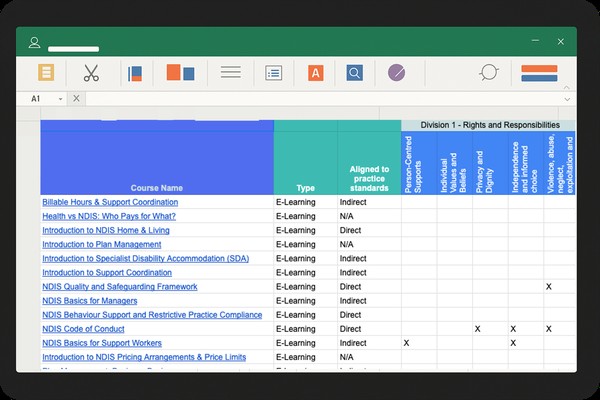Open NDIS Basics for Support Workers link
The height and width of the screenshot is (400, 600).
pyautogui.click(x=102, y=343)
